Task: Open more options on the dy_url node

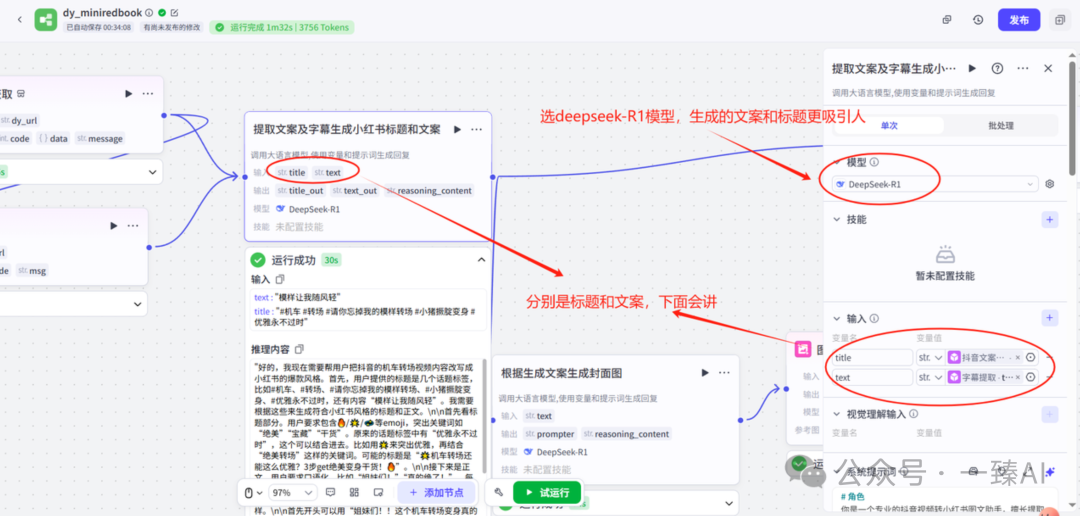Action: tap(148, 94)
